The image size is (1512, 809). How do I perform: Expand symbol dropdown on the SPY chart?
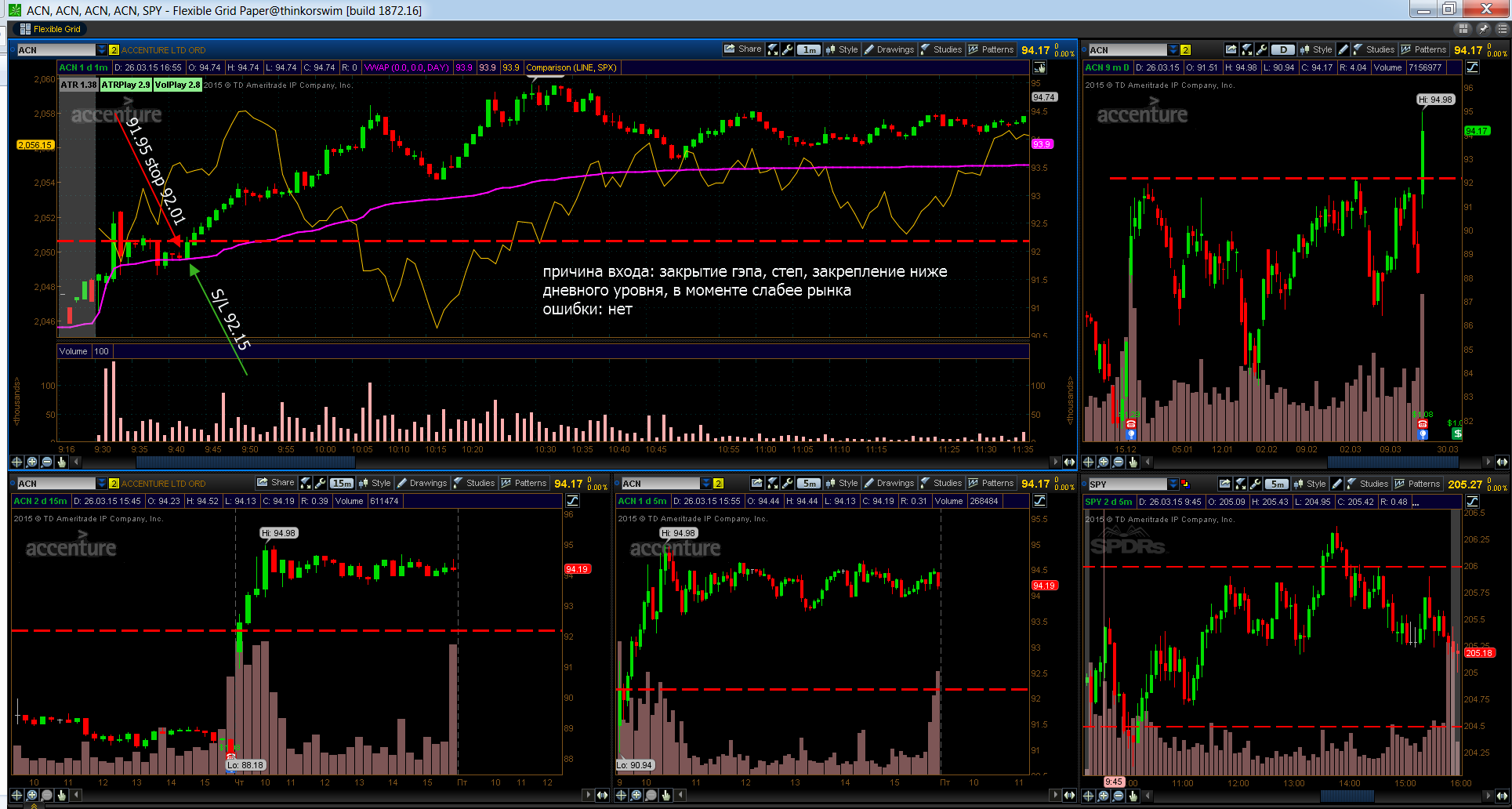tap(1173, 484)
